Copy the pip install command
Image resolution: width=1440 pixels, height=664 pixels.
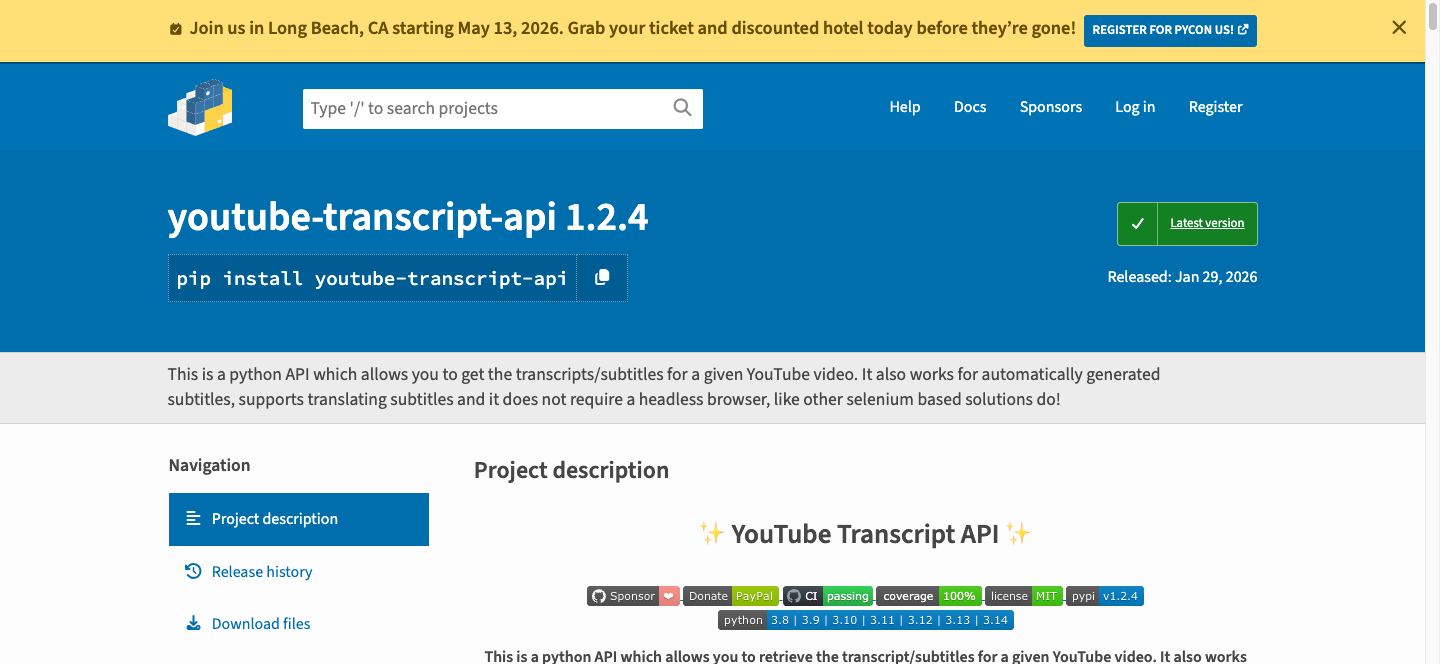coord(602,278)
